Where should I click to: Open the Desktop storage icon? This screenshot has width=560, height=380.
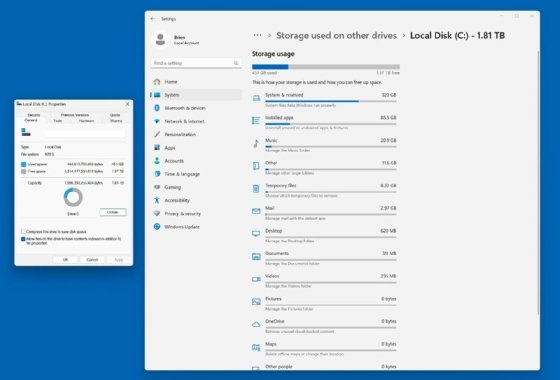click(256, 234)
